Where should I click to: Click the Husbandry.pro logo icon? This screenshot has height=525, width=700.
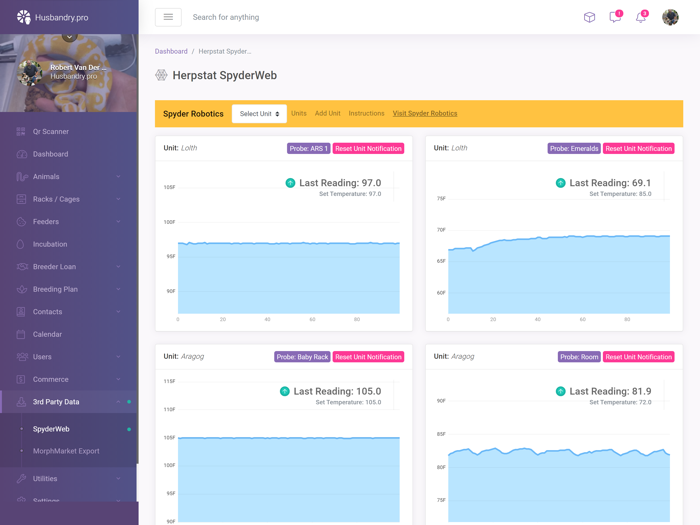(24, 17)
